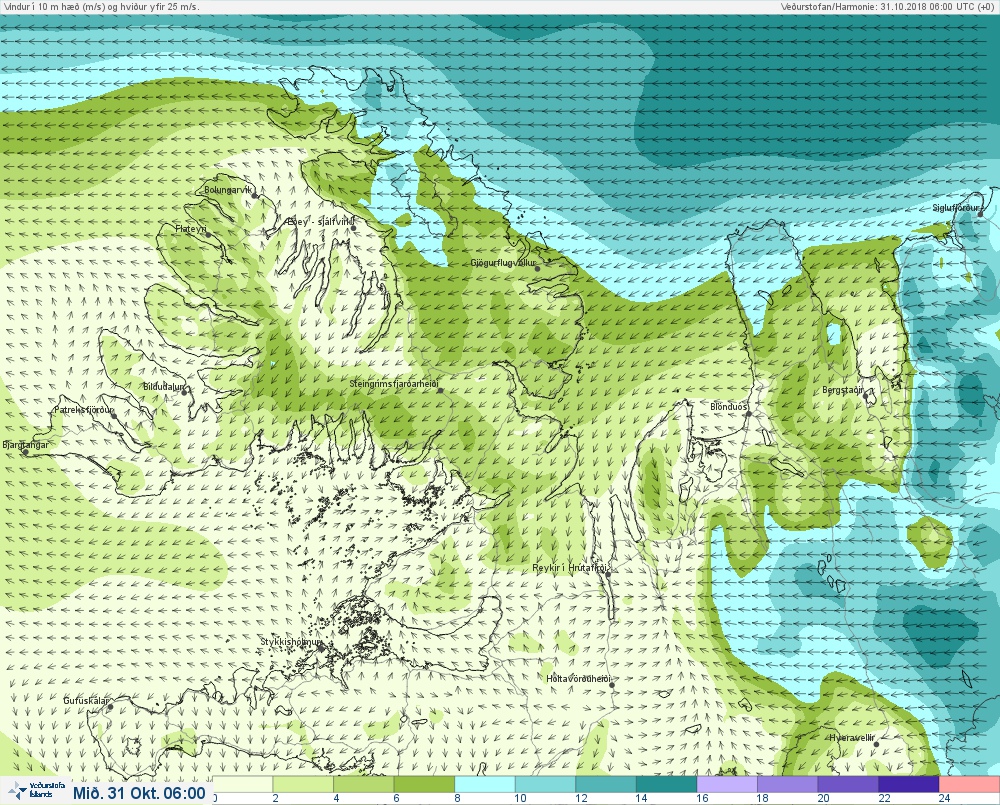Click the Bolungarvík station label
The height and width of the screenshot is (805, 1000).
click(228, 190)
